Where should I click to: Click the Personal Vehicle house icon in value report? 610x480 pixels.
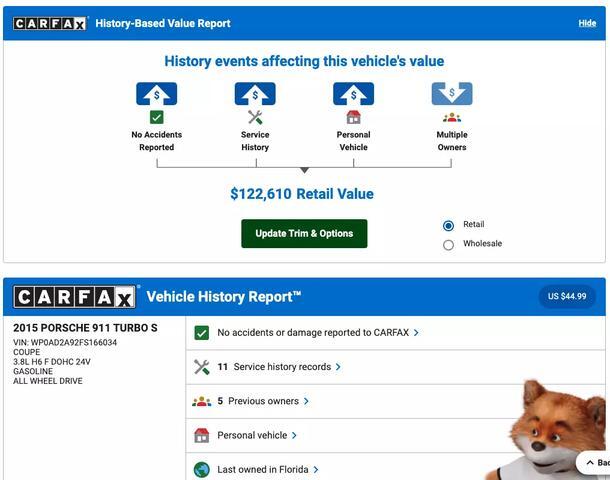[x=354, y=117]
